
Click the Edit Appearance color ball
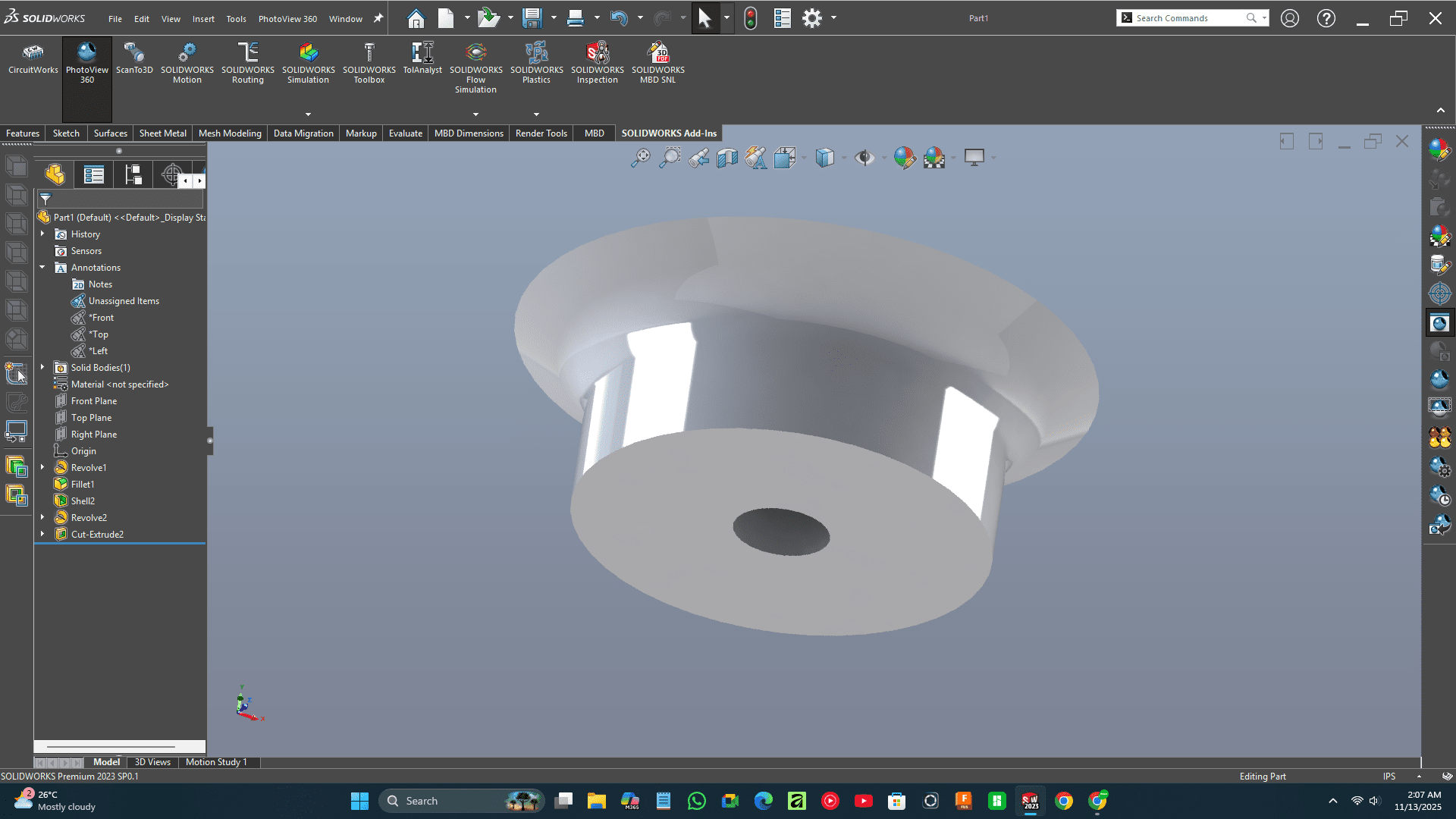pos(903,158)
